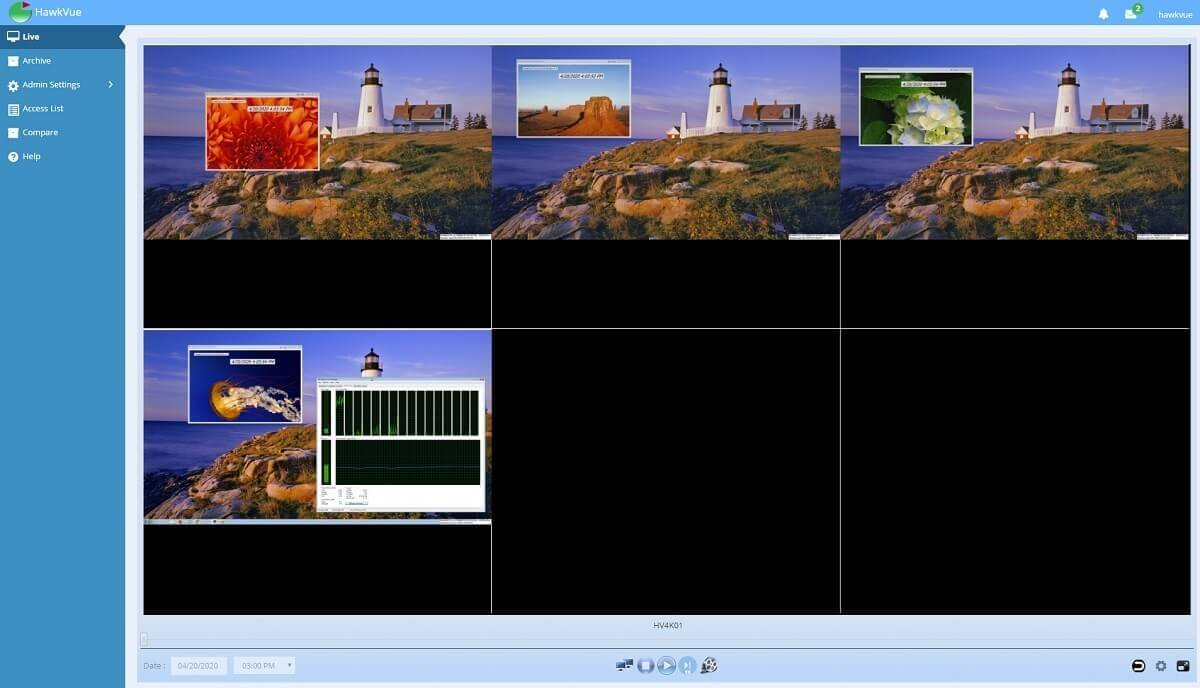1200x688 pixels.
Task: Click the gear icon at bottom right
Action: 1161,666
